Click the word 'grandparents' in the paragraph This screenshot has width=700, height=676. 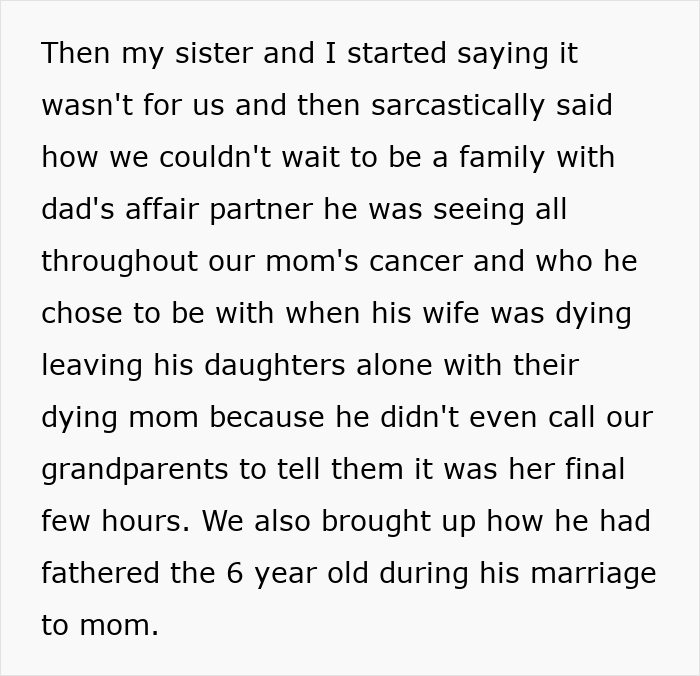pos(135,471)
